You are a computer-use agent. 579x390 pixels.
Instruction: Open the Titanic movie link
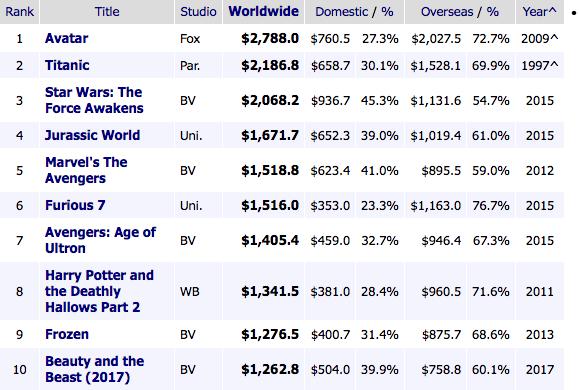[67, 65]
